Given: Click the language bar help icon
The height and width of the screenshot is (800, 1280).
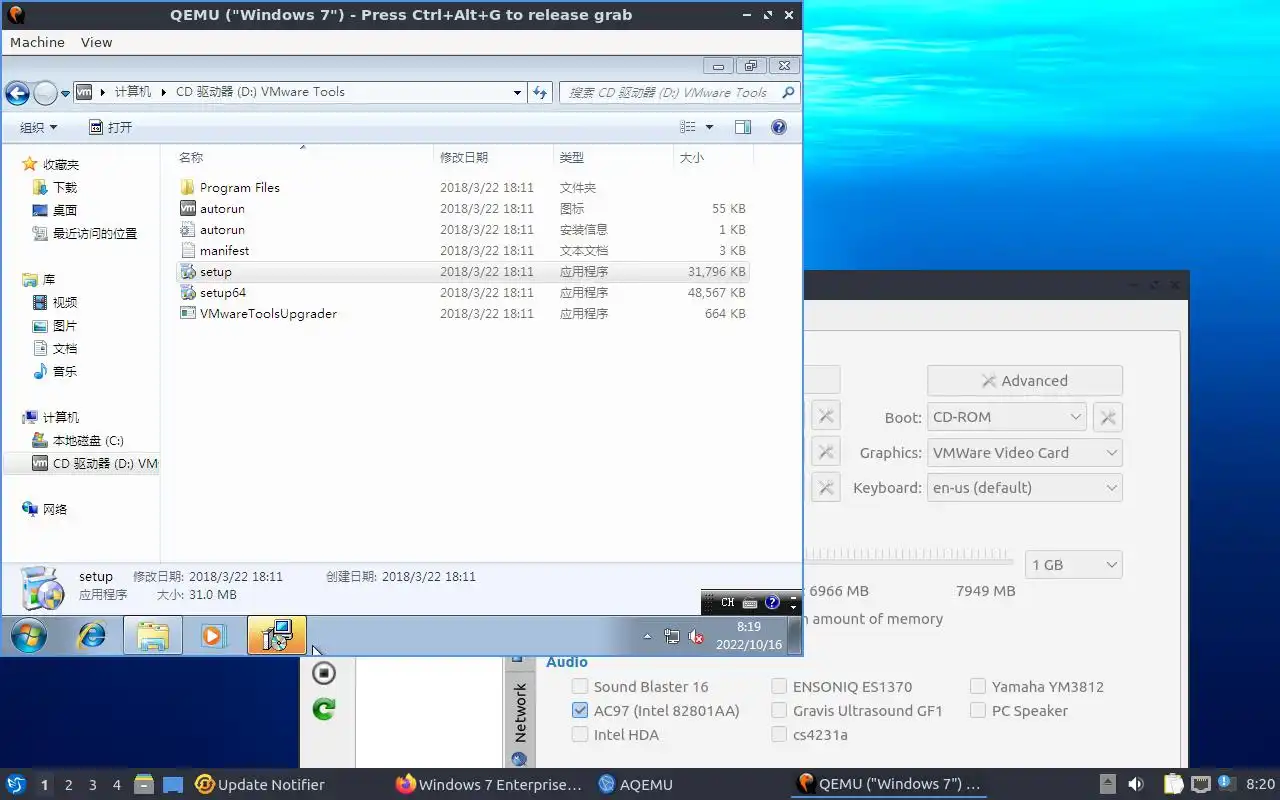Looking at the screenshot, I should (x=772, y=603).
